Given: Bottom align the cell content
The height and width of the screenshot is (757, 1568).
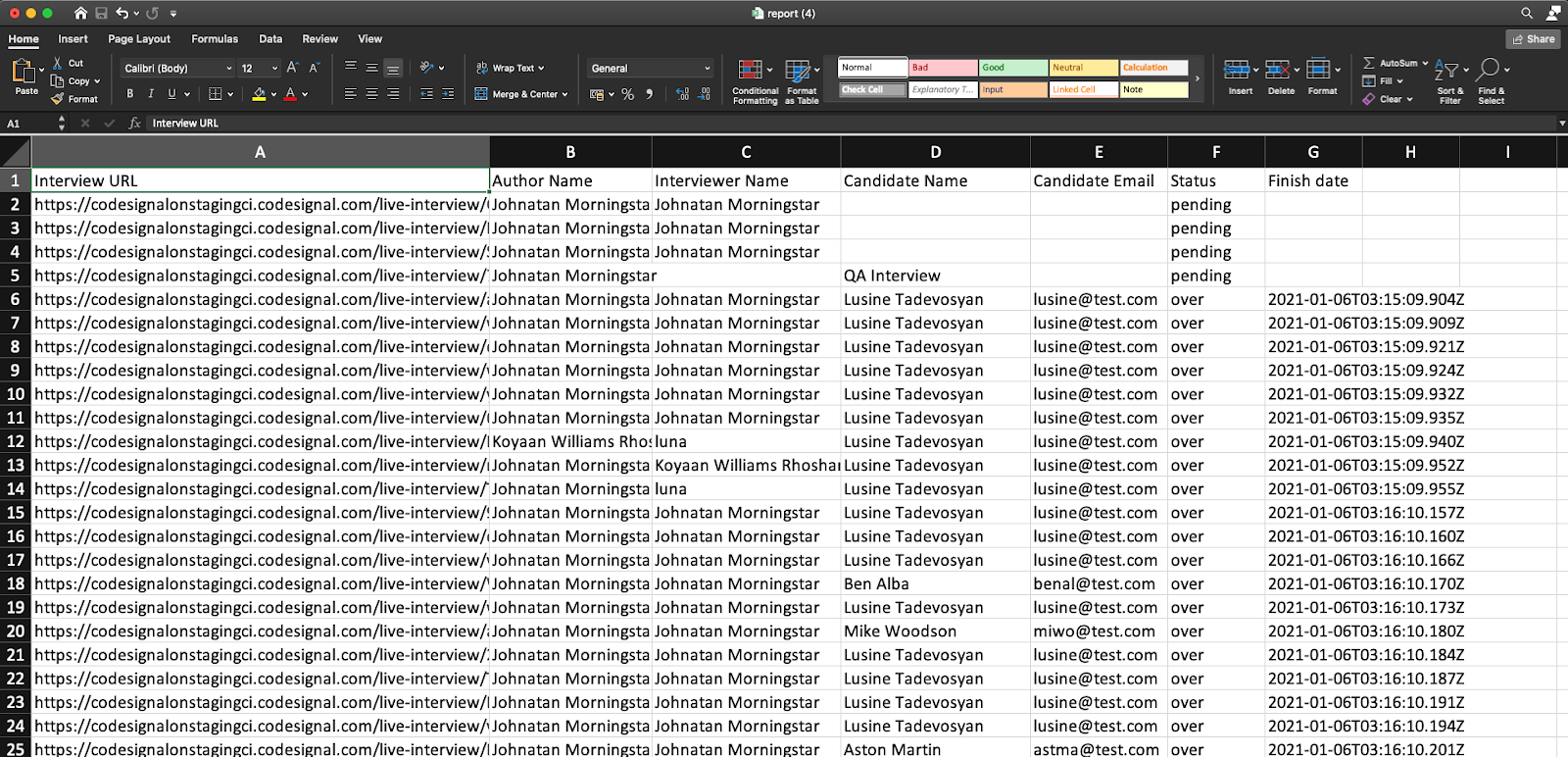Looking at the screenshot, I should 393,68.
